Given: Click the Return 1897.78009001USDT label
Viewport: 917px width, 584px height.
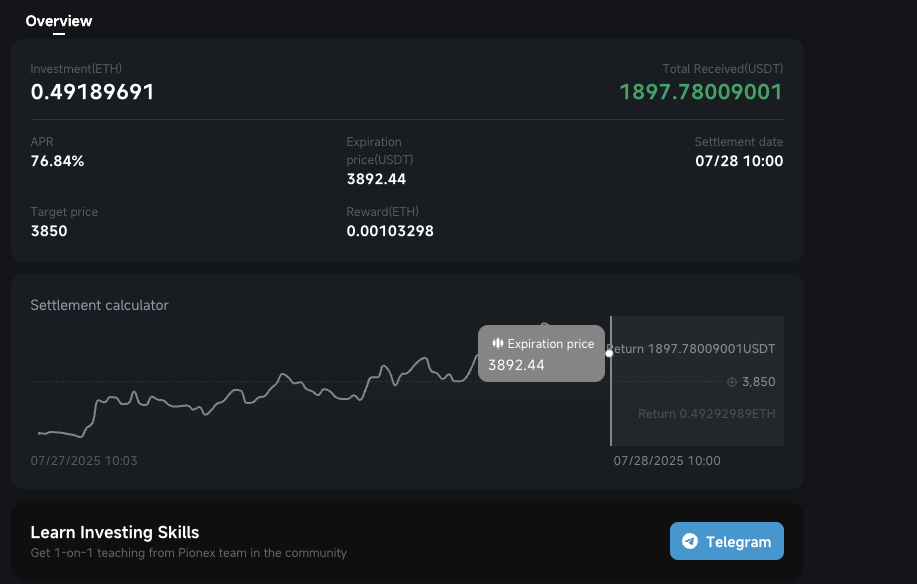Looking at the screenshot, I should click(x=691, y=349).
